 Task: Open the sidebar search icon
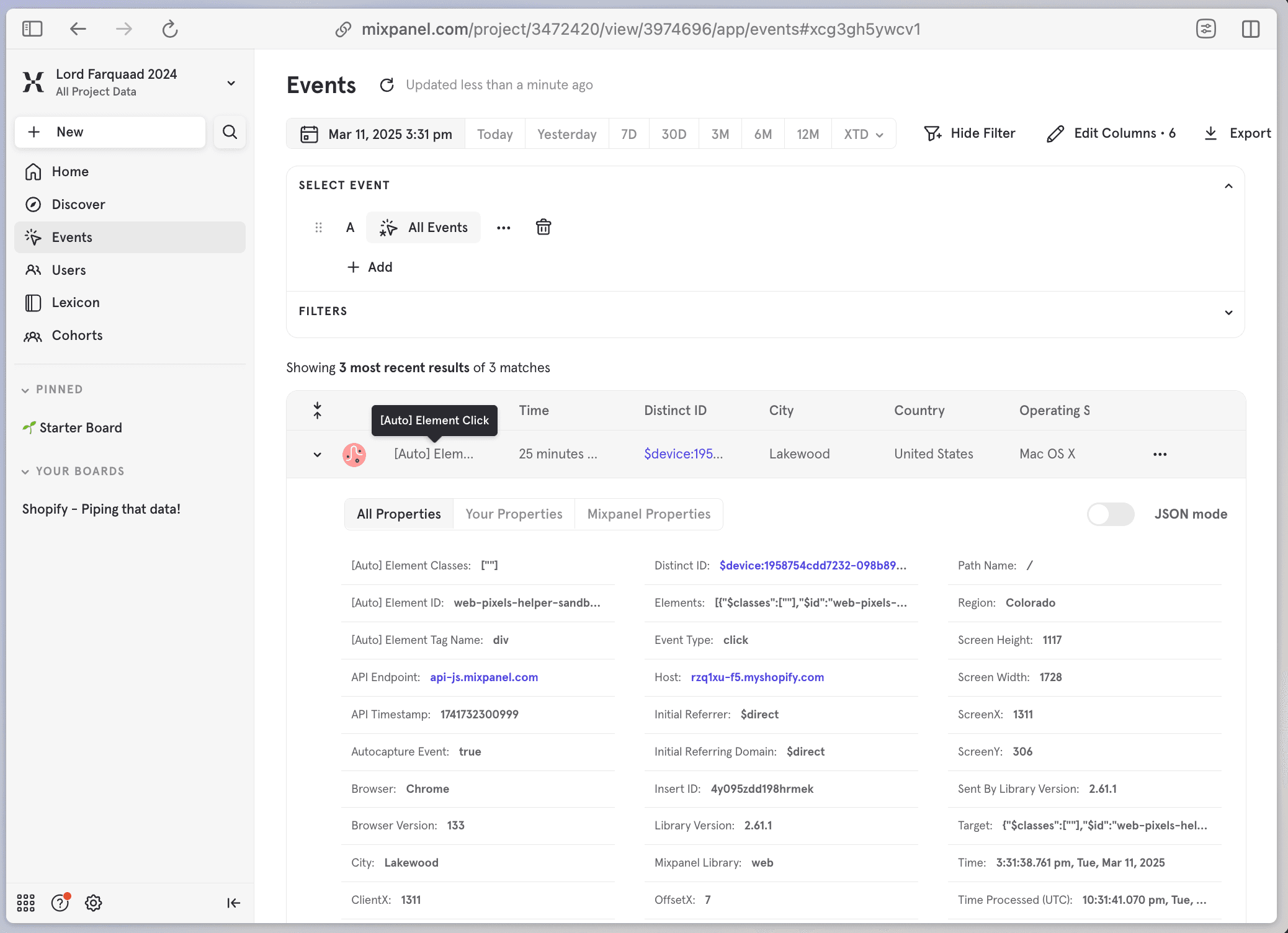tap(230, 132)
